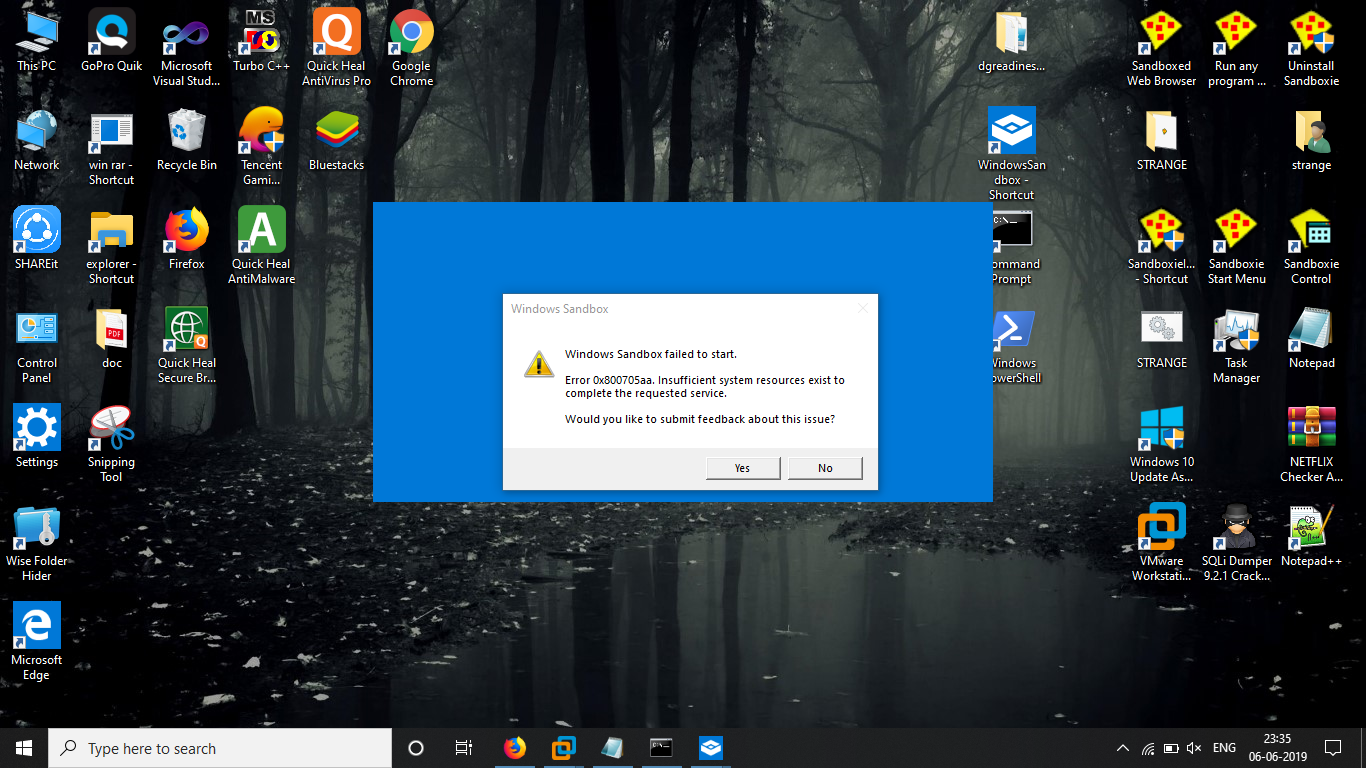Launch Quick Heal Secure Browser
This screenshot has width=1366, height=768.
pyautogui.click(x=187, y=347)
